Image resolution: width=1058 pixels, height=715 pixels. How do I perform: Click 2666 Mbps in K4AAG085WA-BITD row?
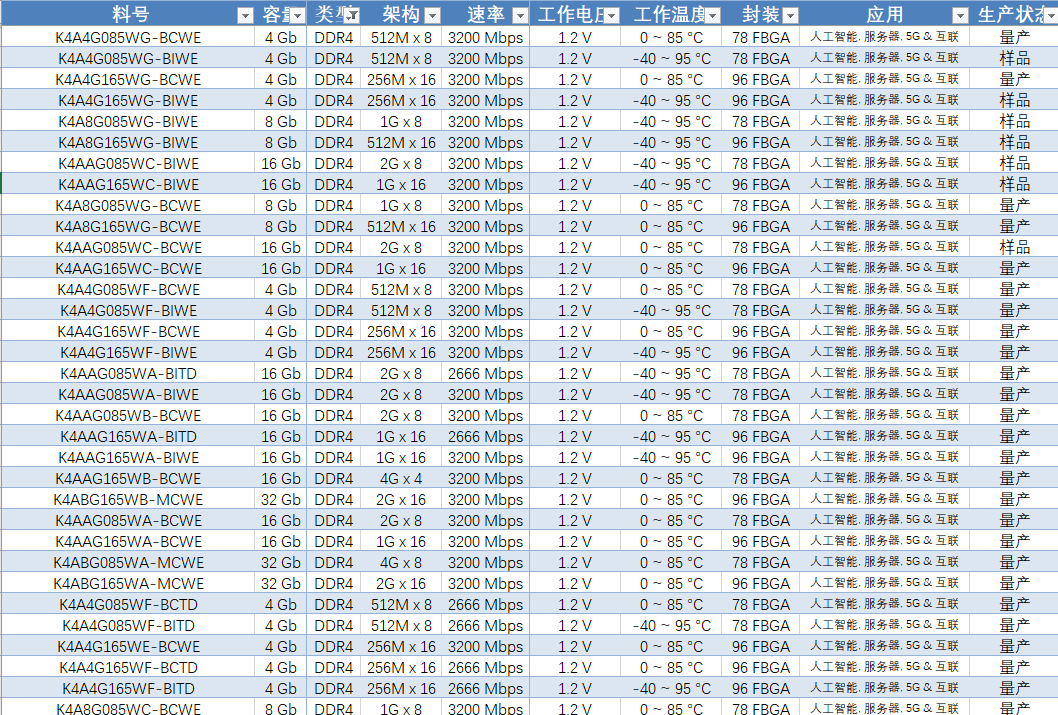pos(485,373)
